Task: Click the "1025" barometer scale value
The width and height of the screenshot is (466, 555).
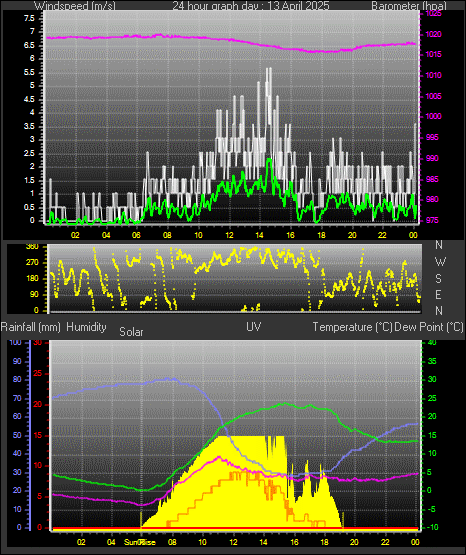Action: [x=433, y=13]
